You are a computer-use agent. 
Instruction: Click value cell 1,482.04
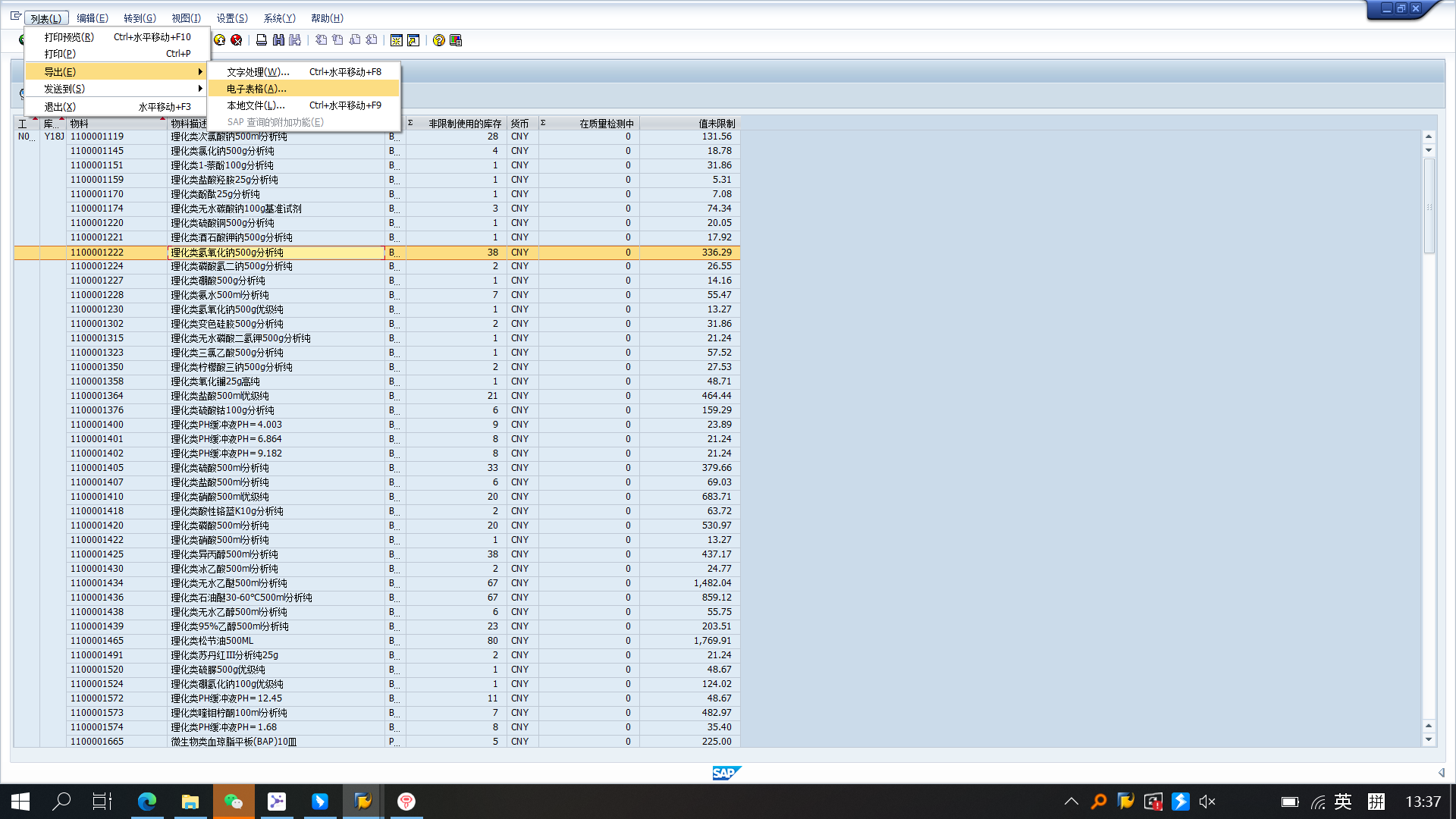pos(712,583)
